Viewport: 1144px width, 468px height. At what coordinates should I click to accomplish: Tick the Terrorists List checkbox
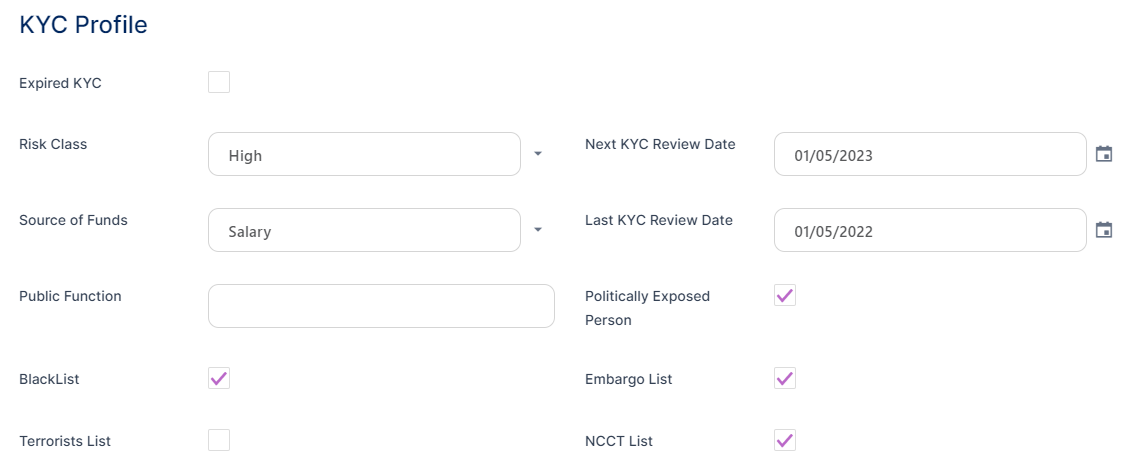tap(219, 440)
